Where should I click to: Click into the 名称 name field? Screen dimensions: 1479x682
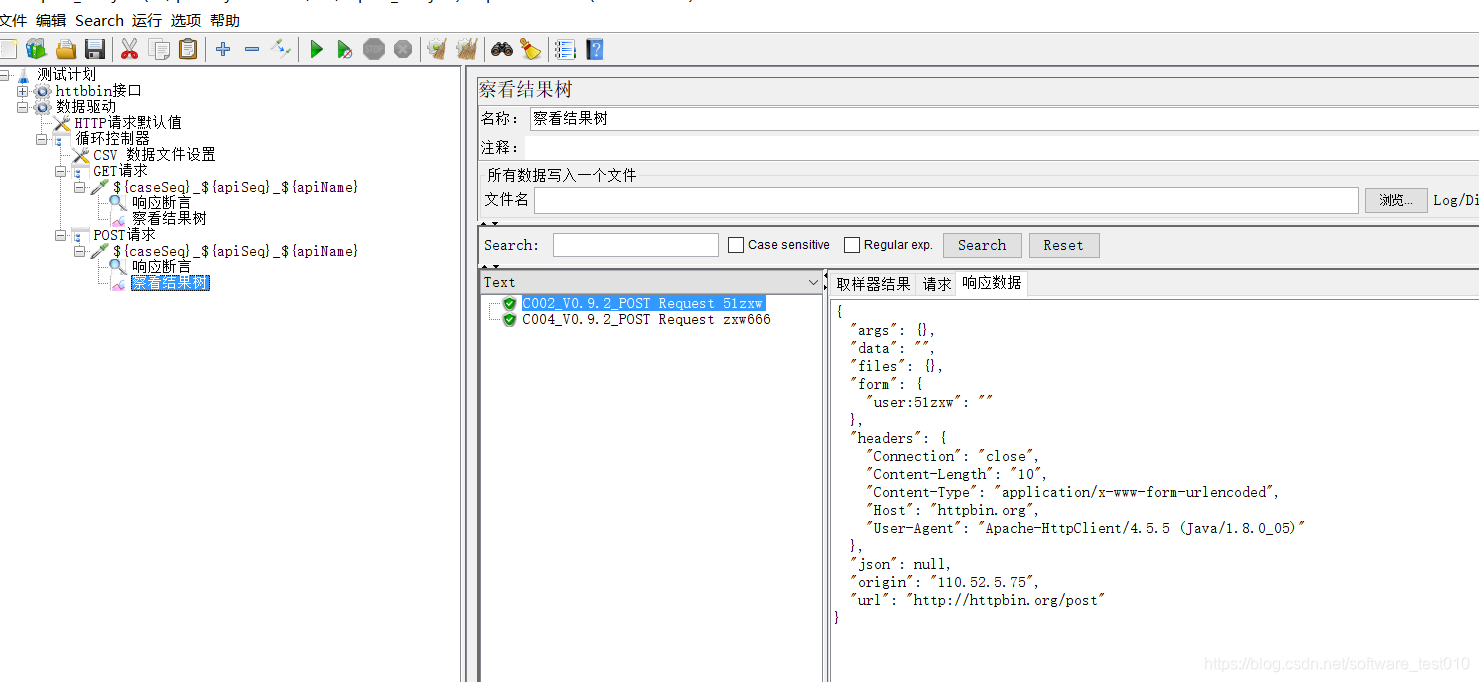(x=1003, y=118)
